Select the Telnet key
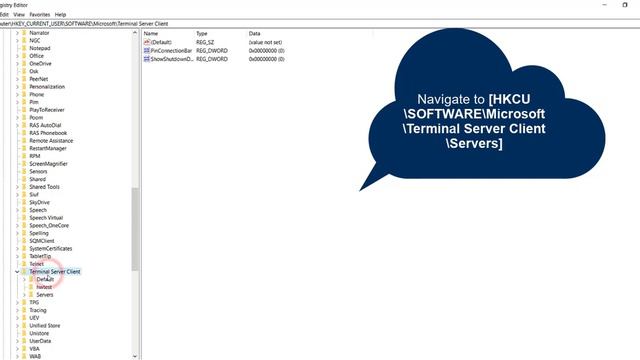The image size is (640, 360). (x=36, y=264)
